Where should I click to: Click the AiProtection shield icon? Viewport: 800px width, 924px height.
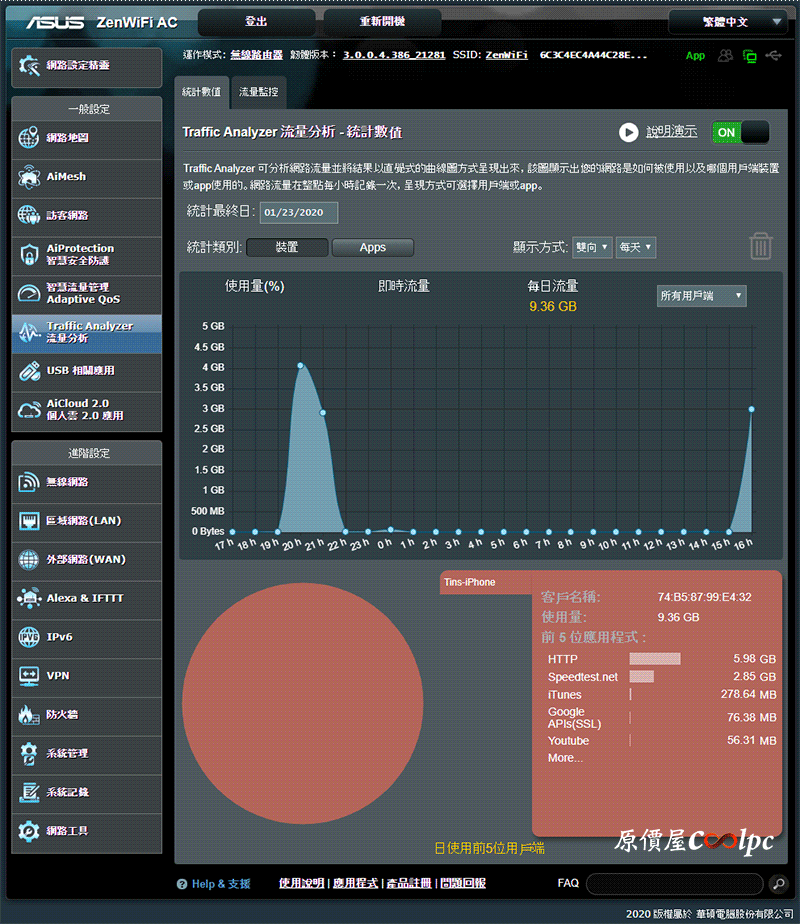[29, 255]
